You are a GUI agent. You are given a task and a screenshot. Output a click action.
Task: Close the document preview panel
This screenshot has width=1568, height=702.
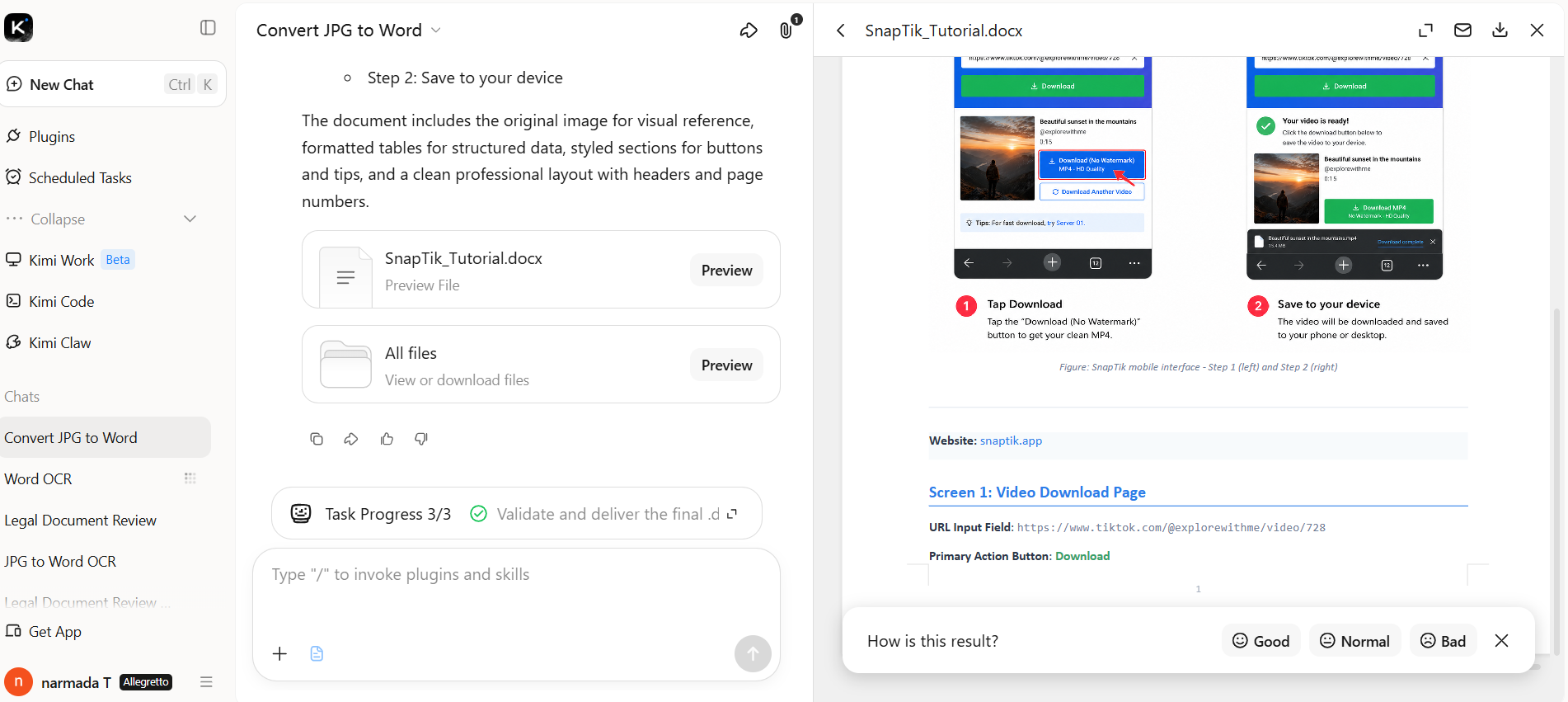click(x=1537, y=31)
